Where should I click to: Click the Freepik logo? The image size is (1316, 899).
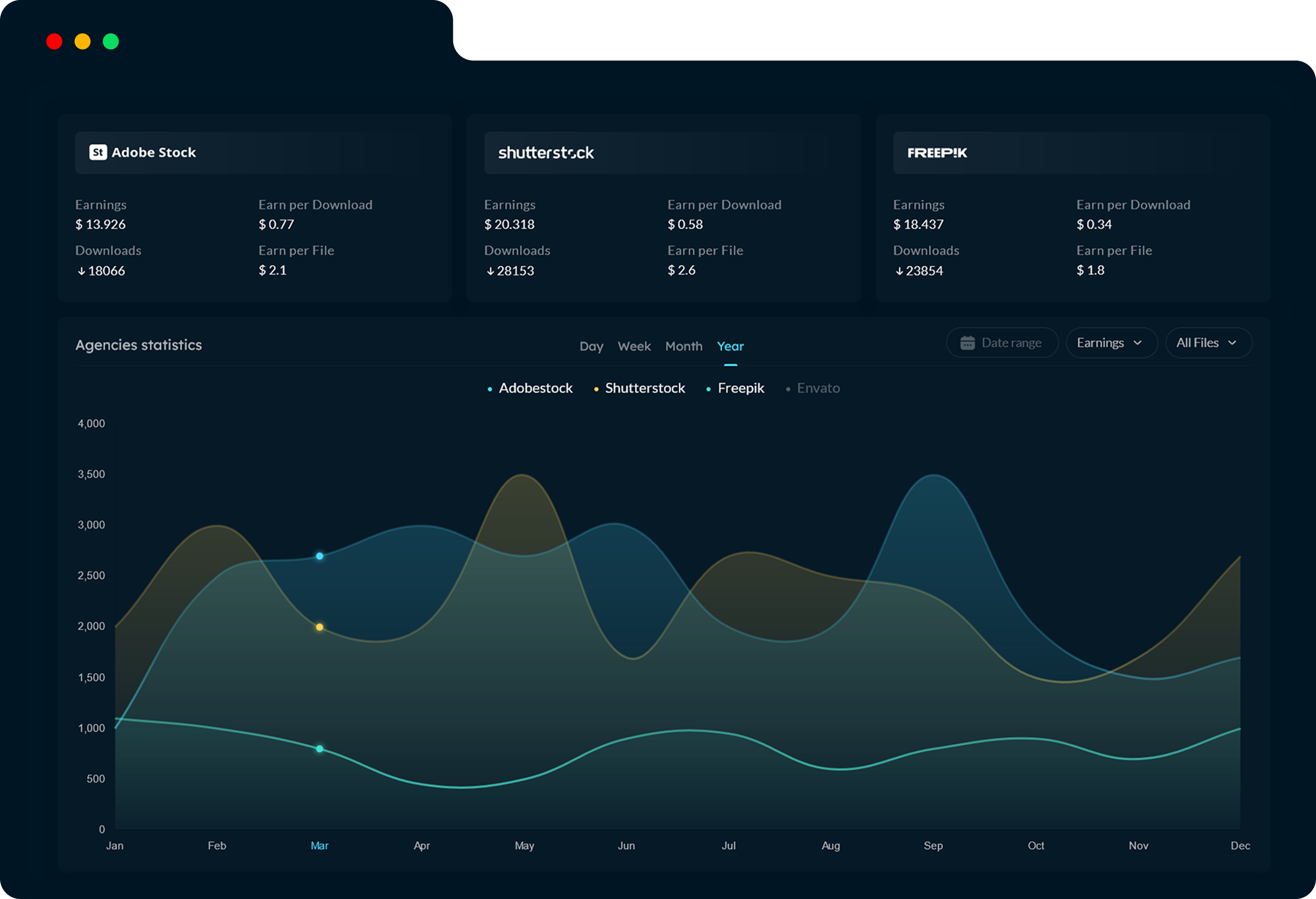click(x=937, y=153)
